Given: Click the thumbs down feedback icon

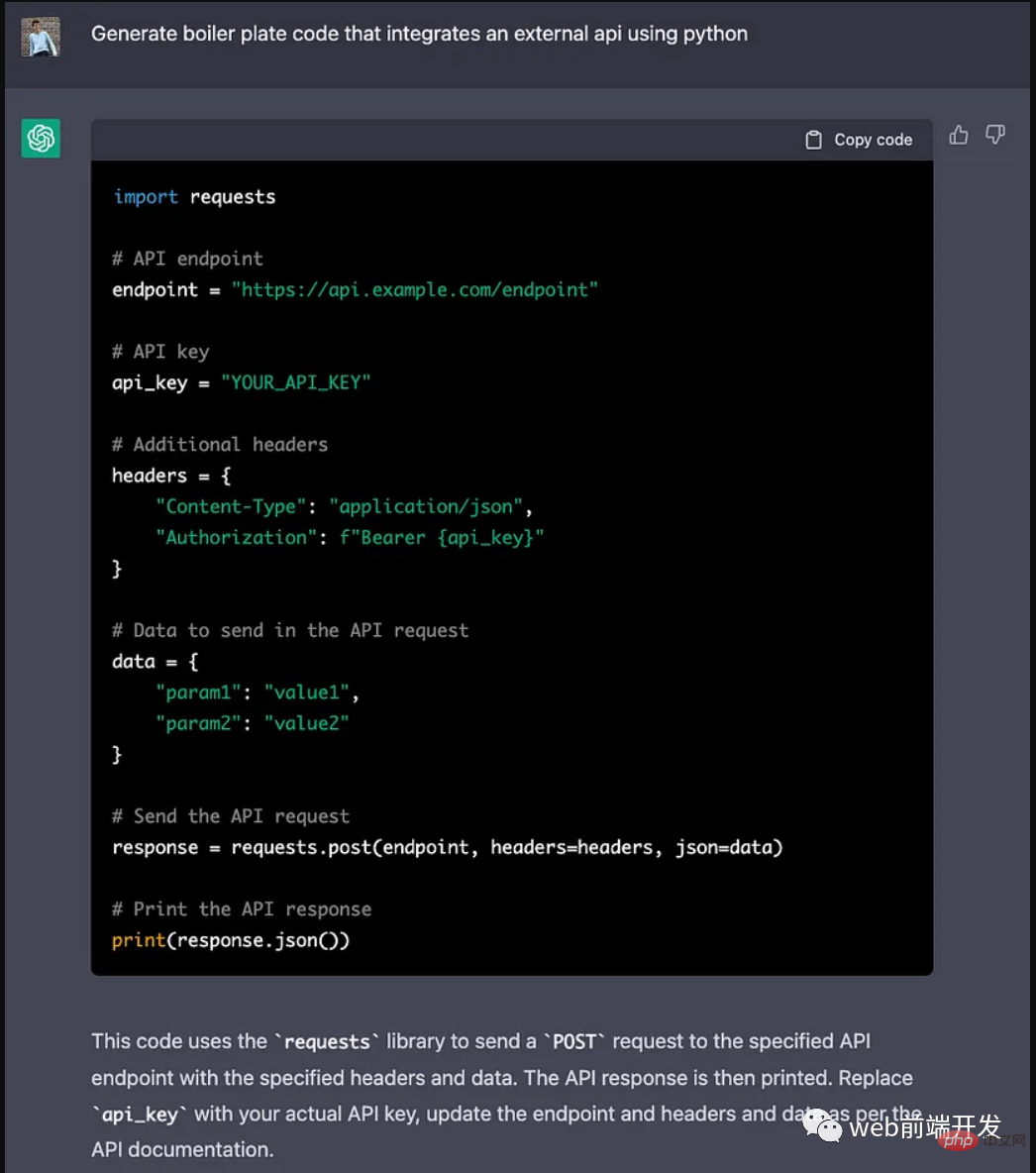Looking at the screenshot, I should 995,135.
